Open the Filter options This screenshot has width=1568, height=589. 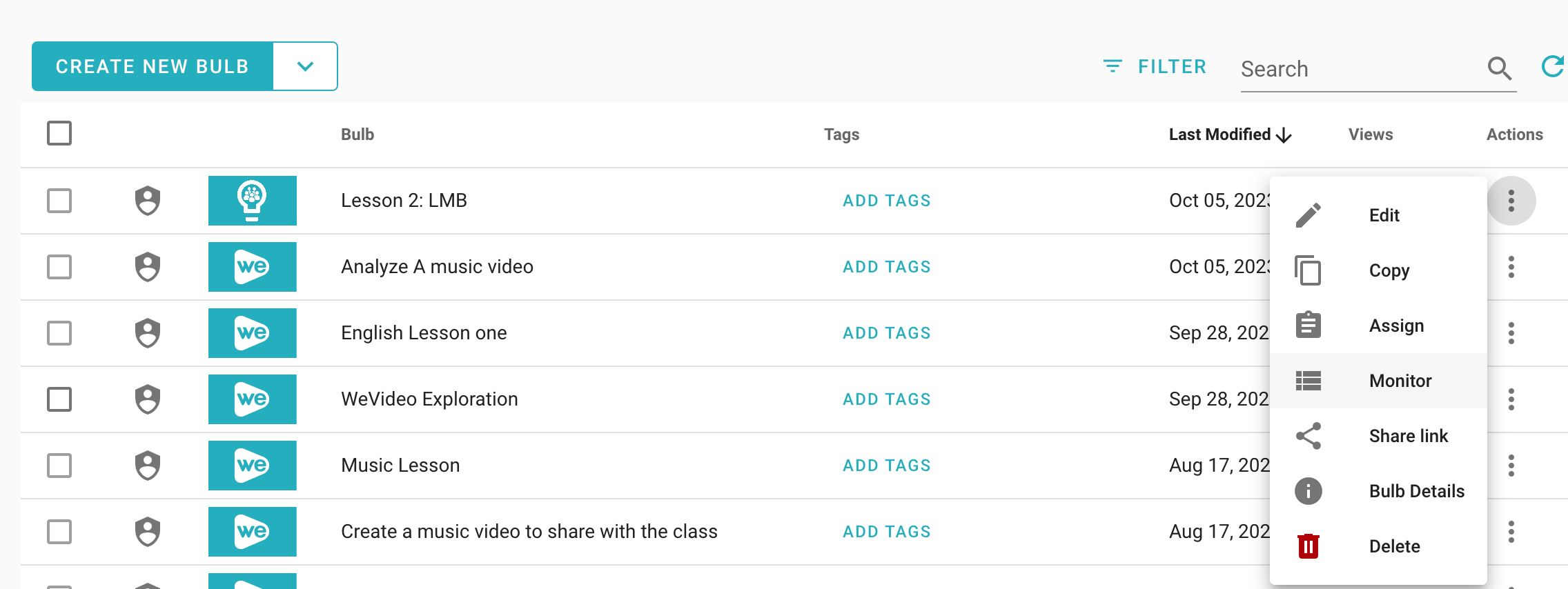pos(1155,67)
